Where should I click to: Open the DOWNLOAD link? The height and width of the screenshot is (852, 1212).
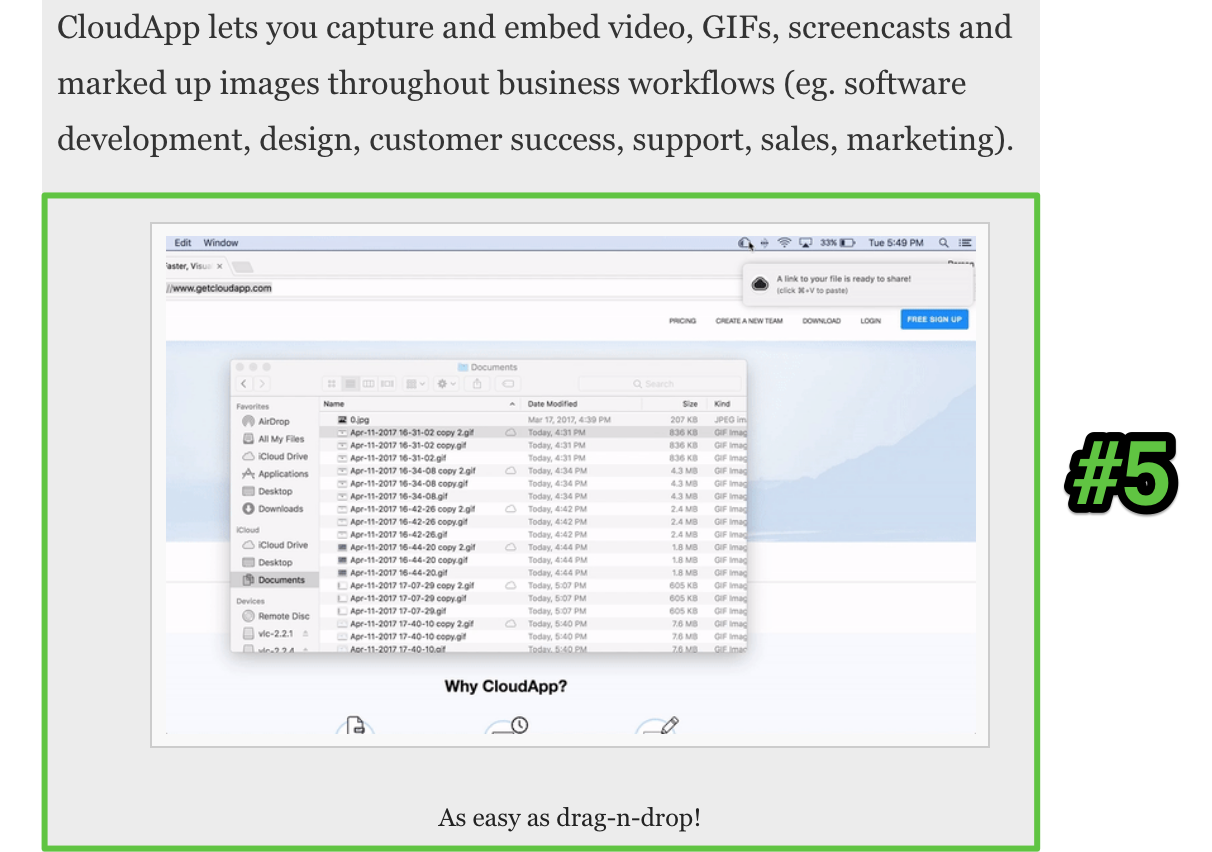point(821,321)
